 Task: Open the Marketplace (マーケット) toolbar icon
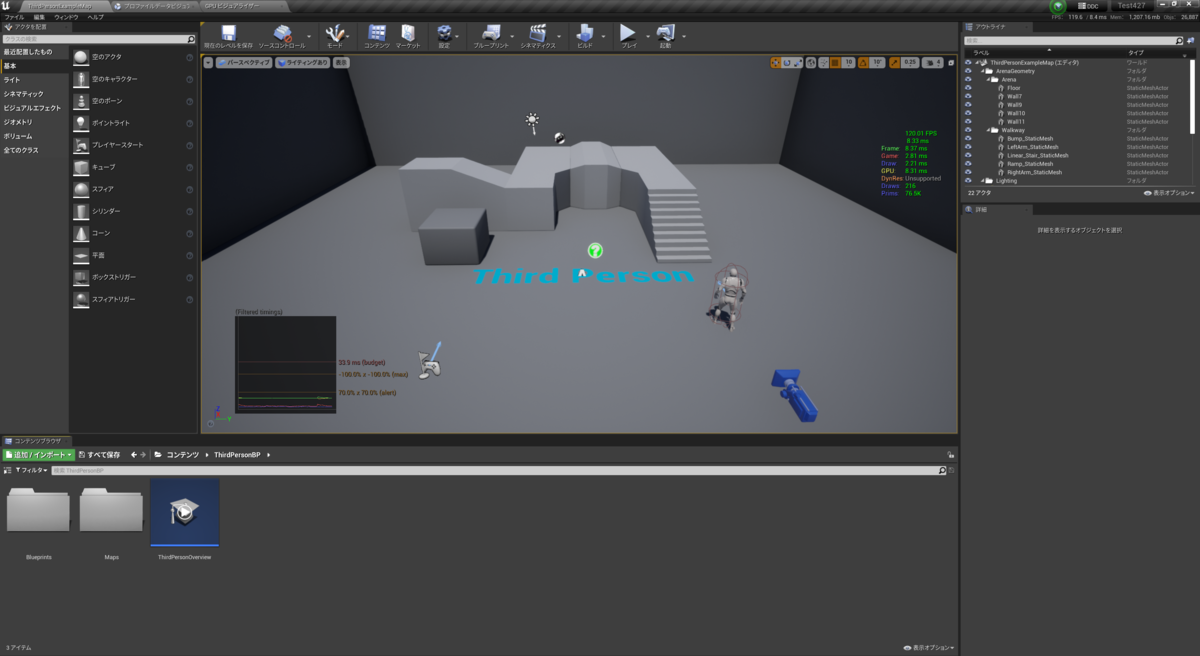pos(408,33)
